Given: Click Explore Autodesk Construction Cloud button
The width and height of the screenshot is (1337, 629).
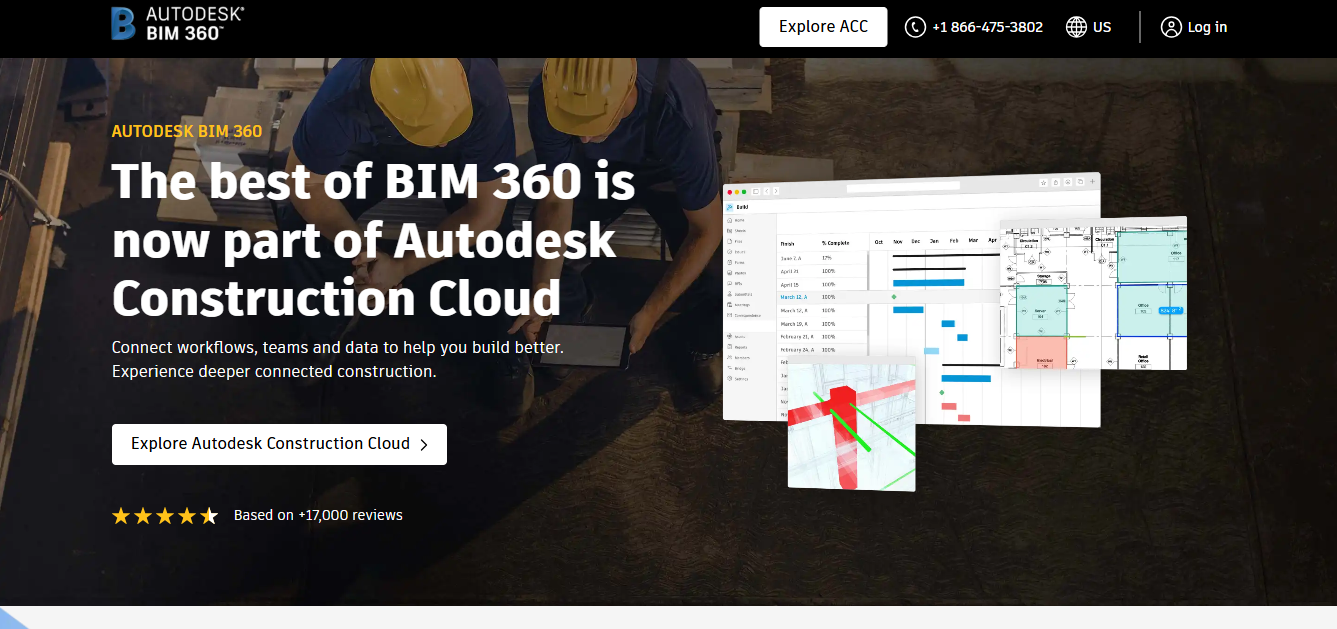Looking at the screenshot, I should 279,444.
